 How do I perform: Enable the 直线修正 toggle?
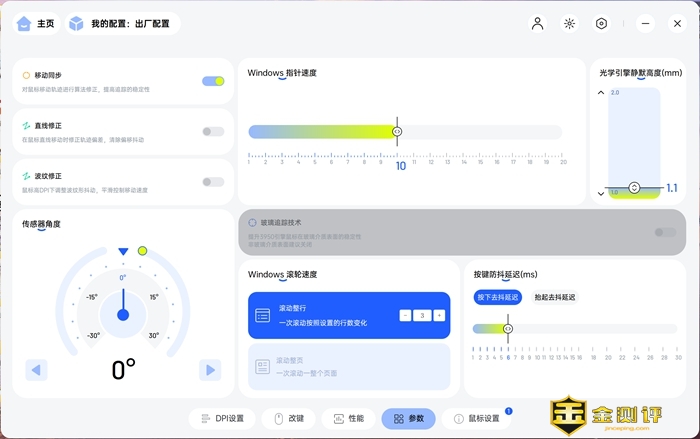tap(213, 131)
